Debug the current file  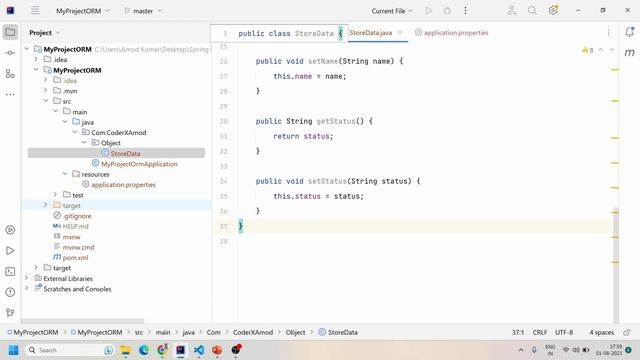(447, 11)
